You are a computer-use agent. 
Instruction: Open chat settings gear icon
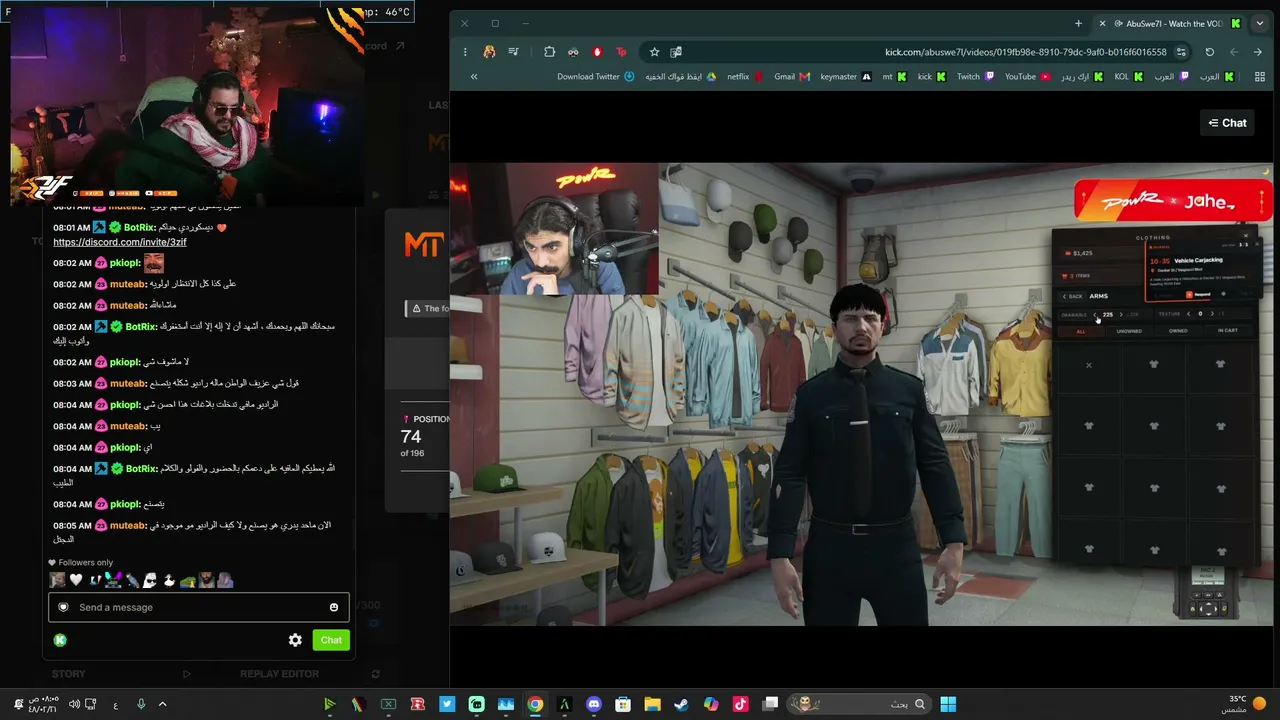coord(295,640)
